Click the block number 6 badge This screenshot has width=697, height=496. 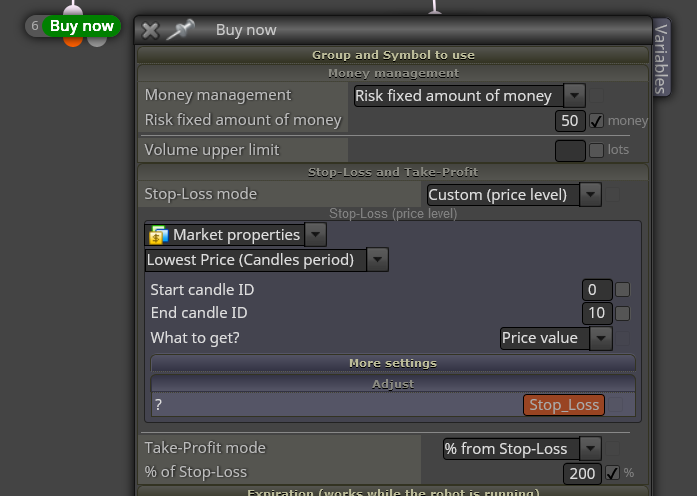35,26
